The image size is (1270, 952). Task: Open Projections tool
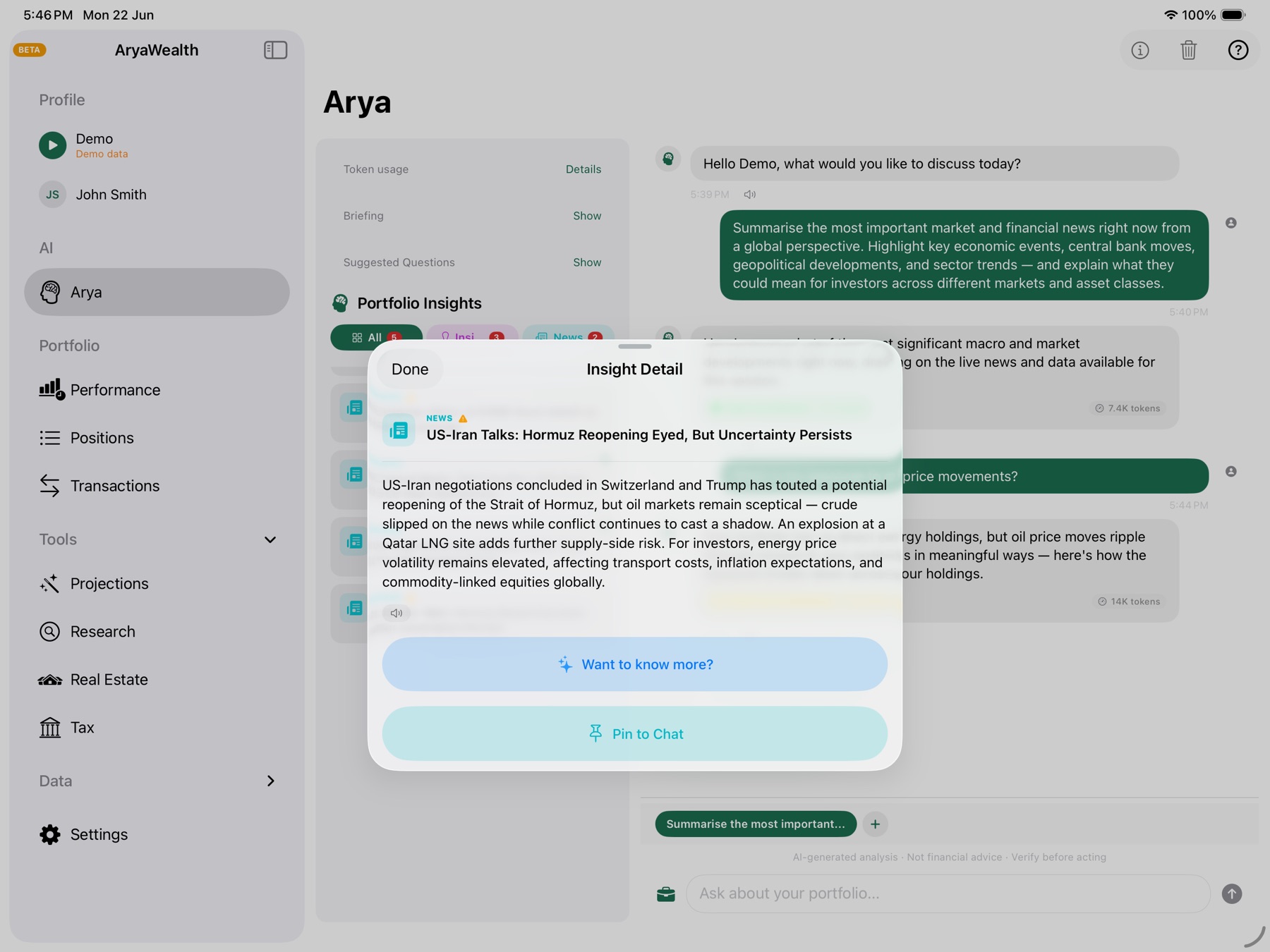point(157,584)
